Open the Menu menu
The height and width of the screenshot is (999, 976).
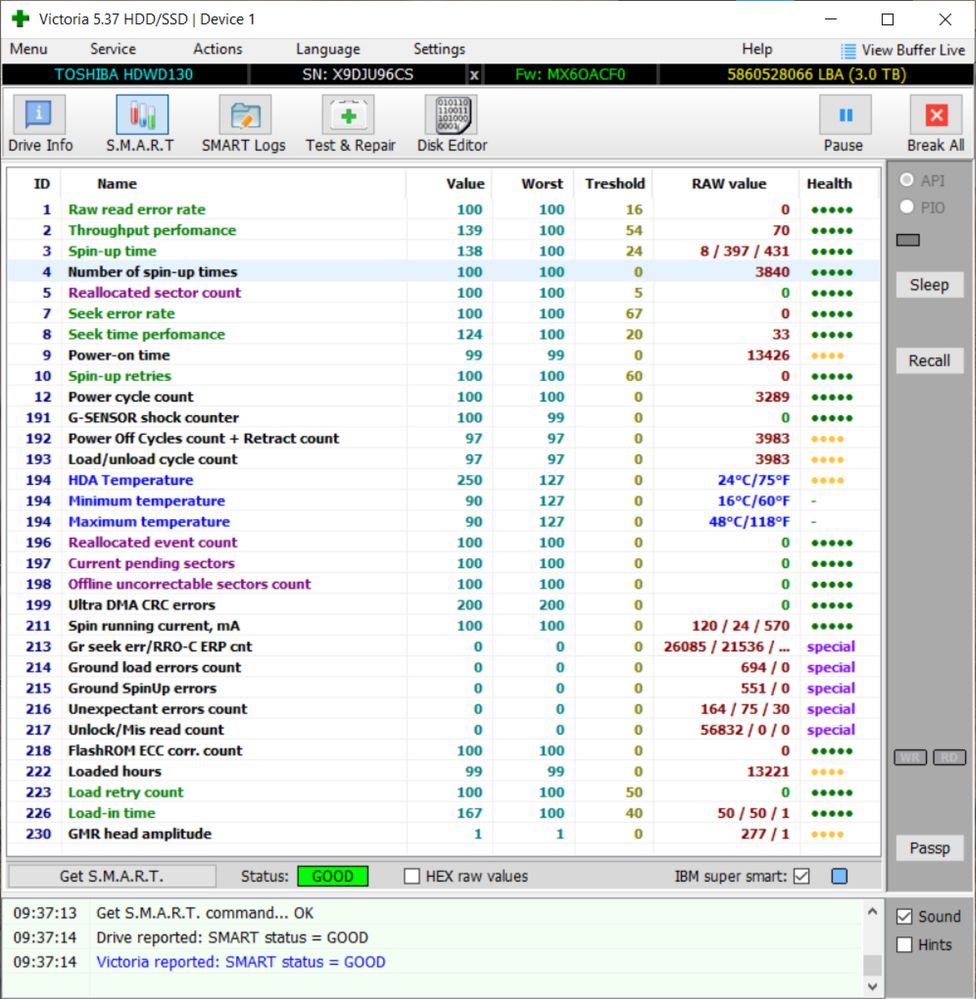[29, 49]
